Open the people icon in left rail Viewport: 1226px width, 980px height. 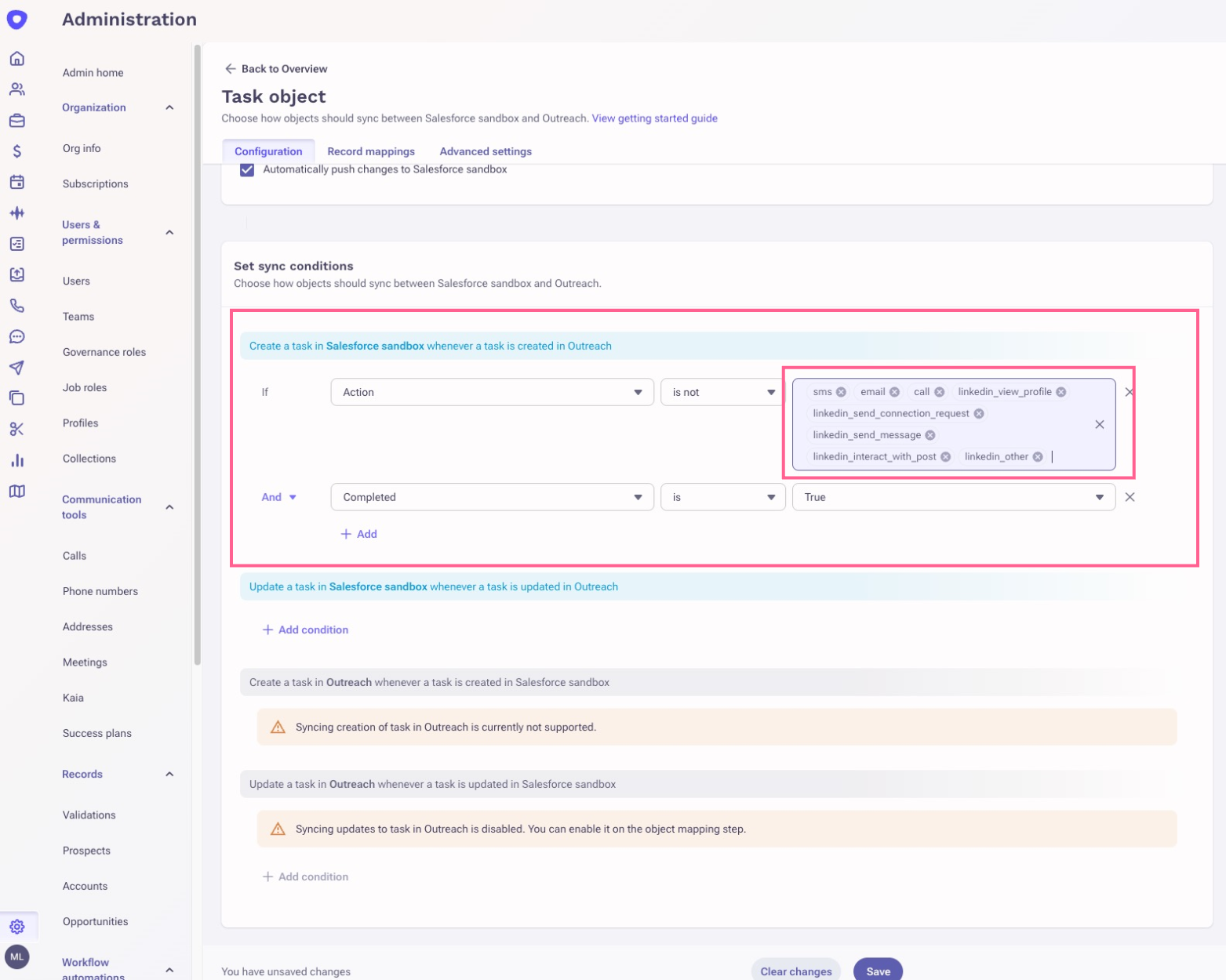point(16,89)
